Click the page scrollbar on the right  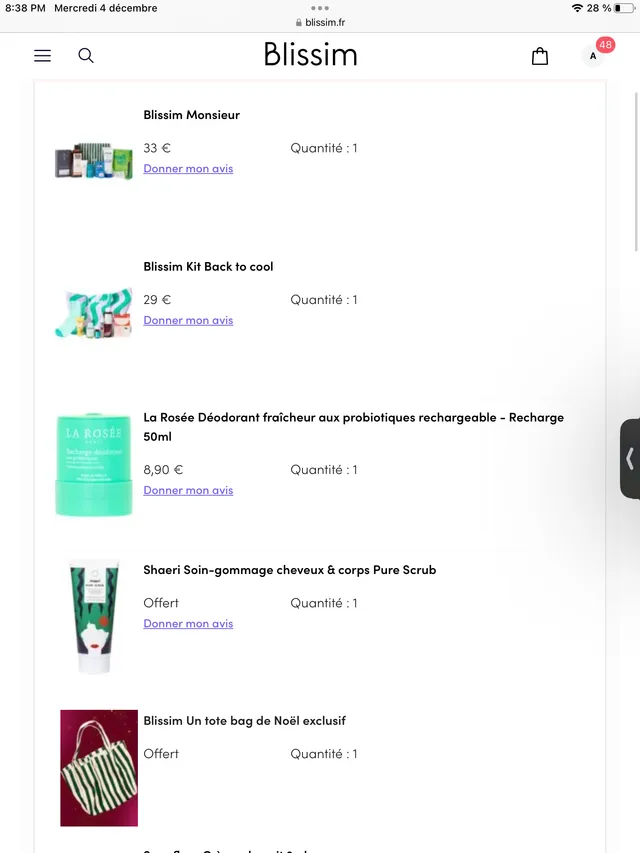tap(636, 170)
